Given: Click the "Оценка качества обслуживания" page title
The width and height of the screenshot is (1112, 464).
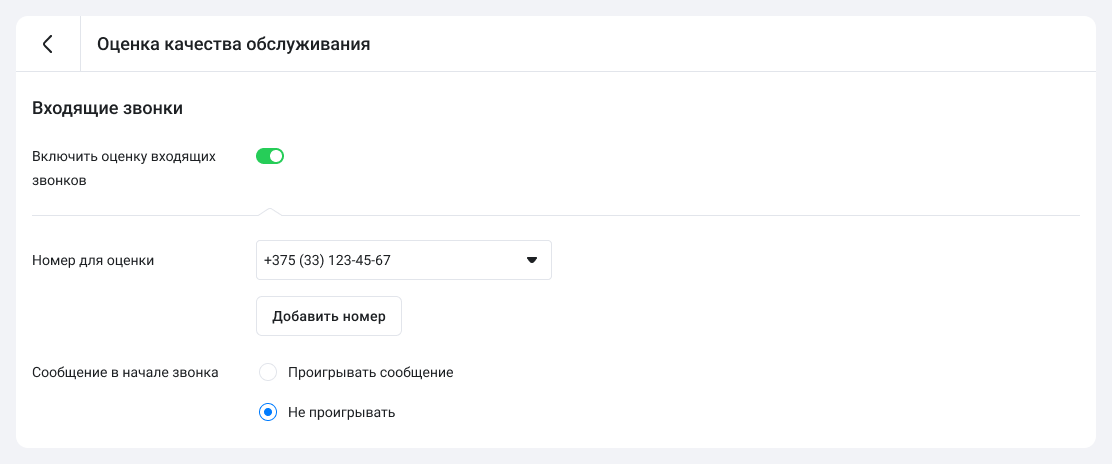Looking at the screenshot, I should pyautogui.click(x=233, y=44).
